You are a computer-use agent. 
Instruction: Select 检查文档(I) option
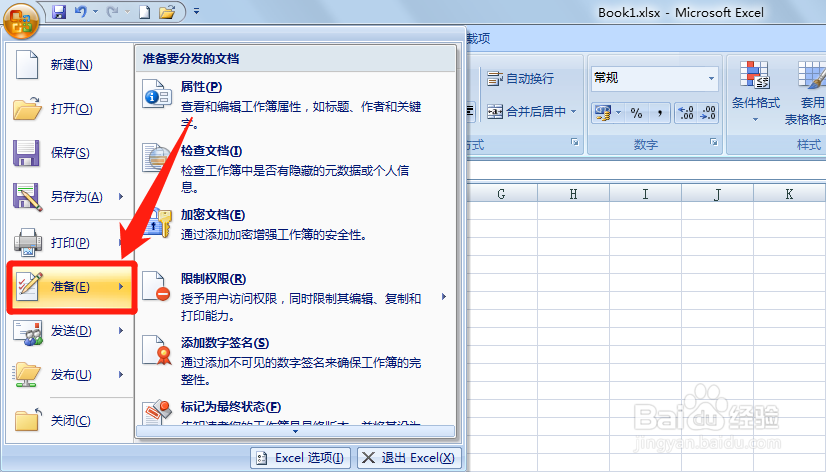pyautogui.click(x=296, y=169)
